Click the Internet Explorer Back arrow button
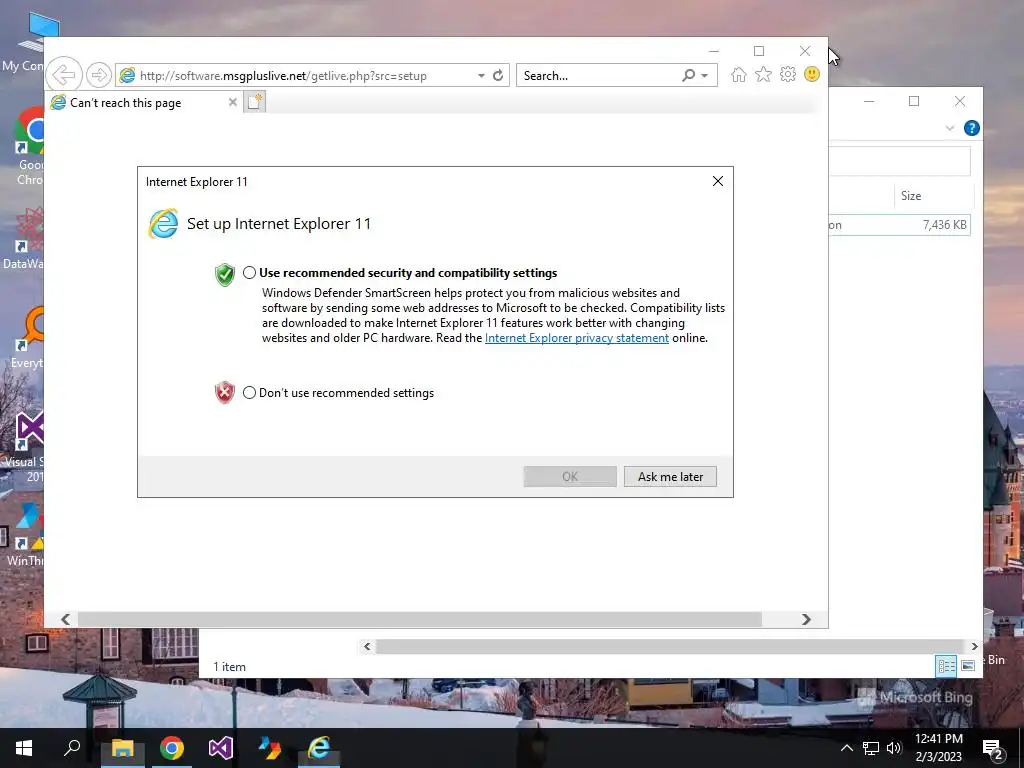The image size is (1024, 768). click(64, 75)
